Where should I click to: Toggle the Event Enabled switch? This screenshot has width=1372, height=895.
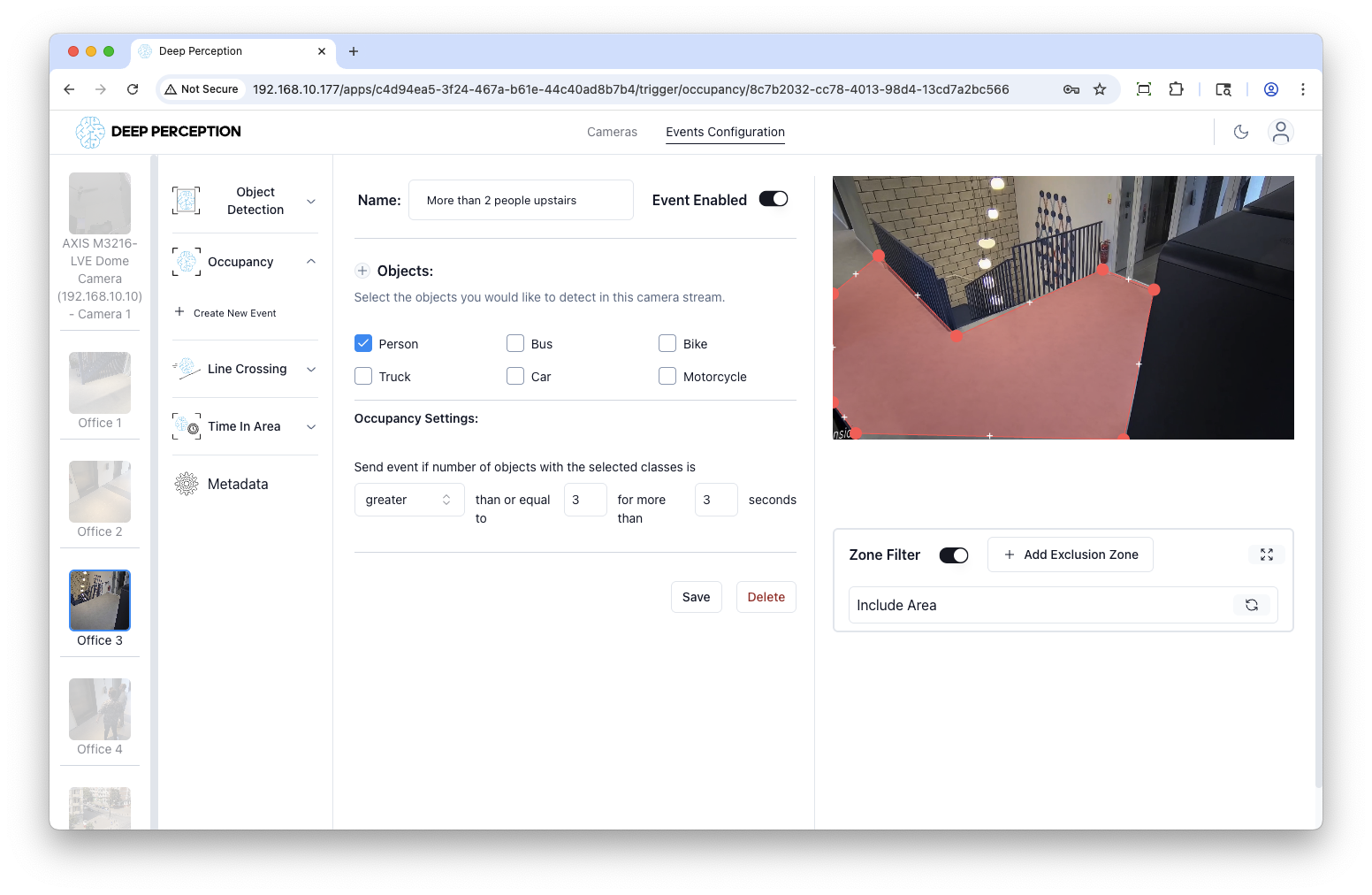(x=774, y=199)
